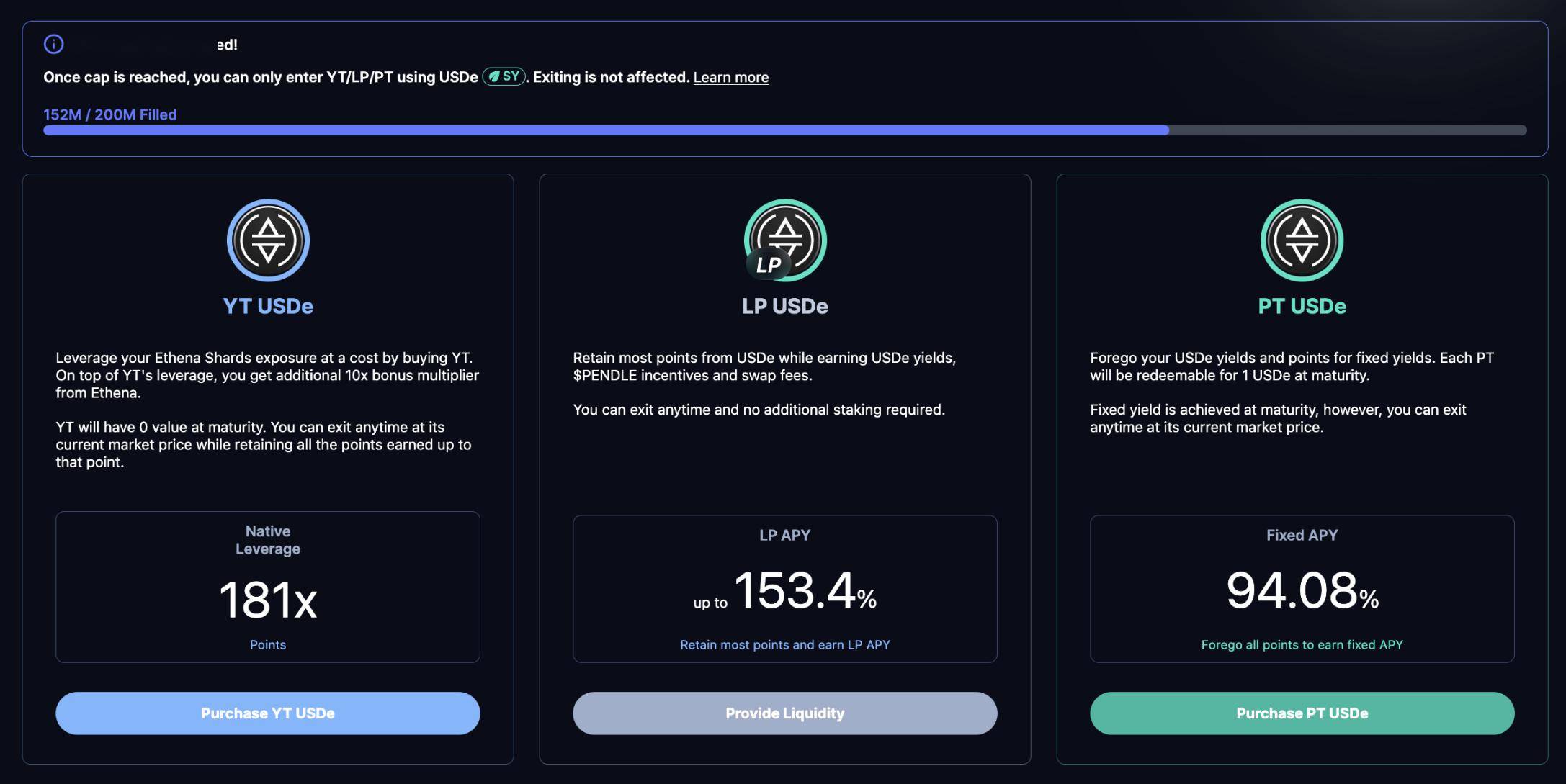This screenshot has width=1566, height=784.
Task: Click the Points label under leverage
Action: [x=268, y=645]
